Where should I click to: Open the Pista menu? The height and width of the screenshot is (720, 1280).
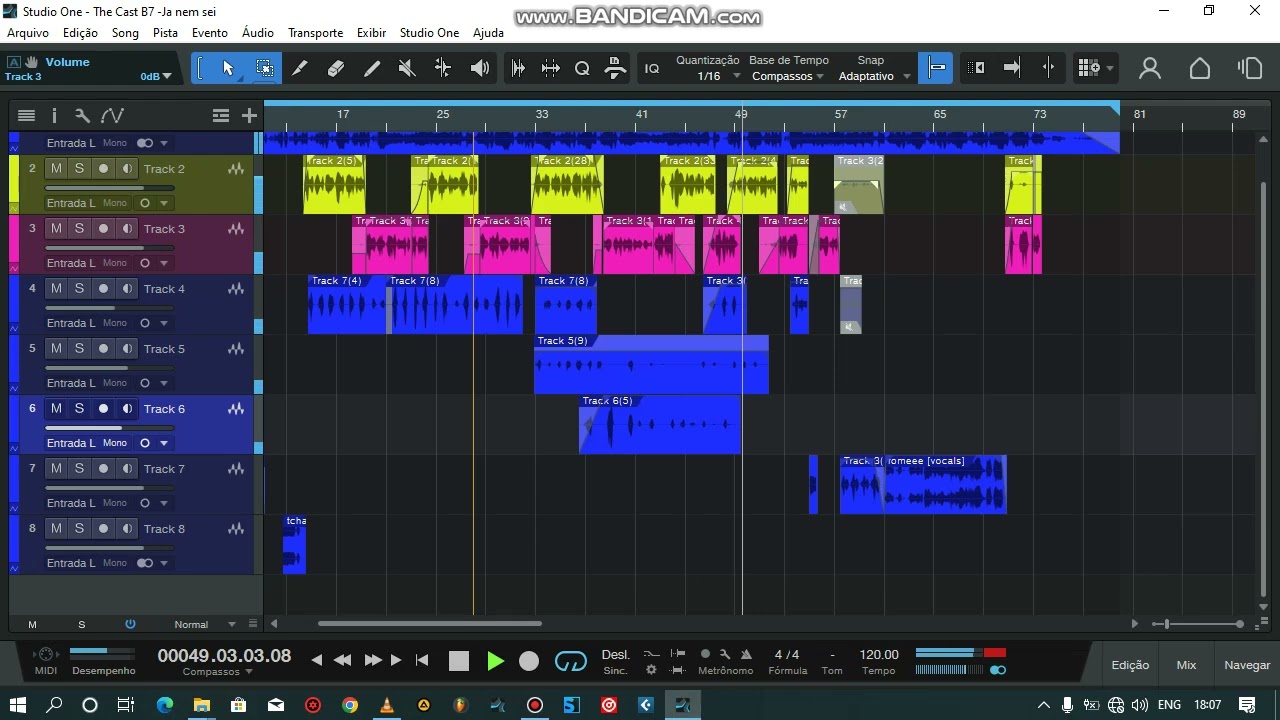[x=165, y=33]
